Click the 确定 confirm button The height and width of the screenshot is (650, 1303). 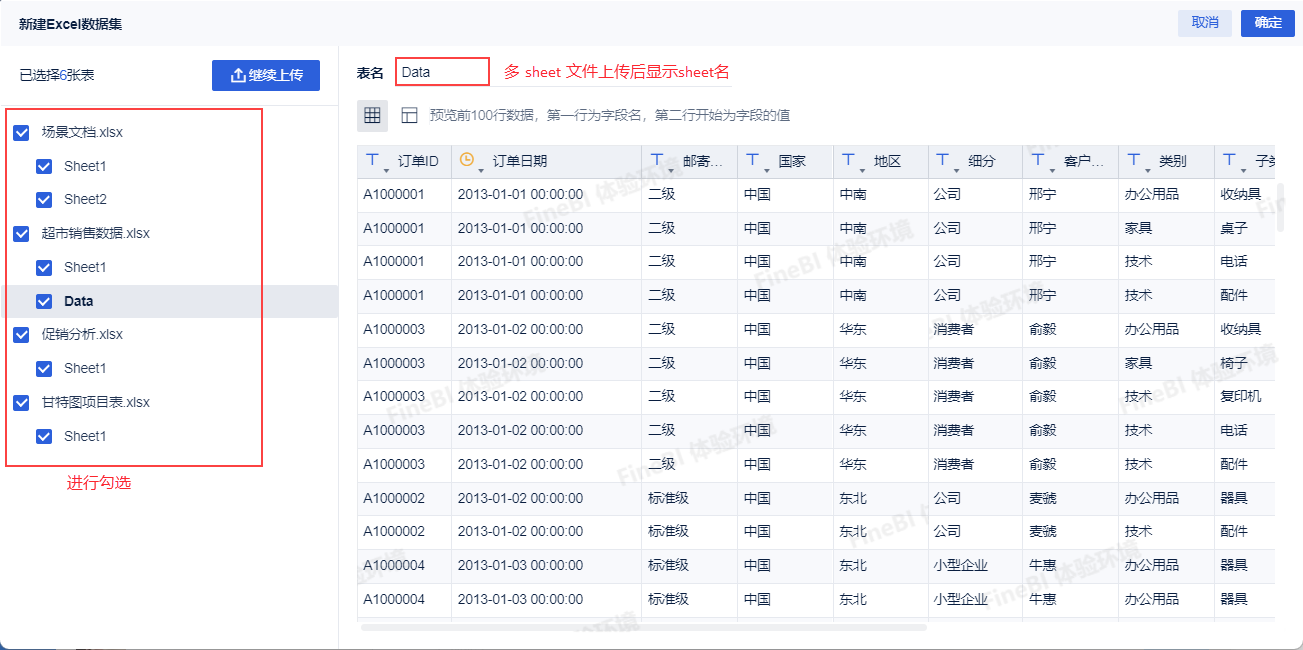1266,22
